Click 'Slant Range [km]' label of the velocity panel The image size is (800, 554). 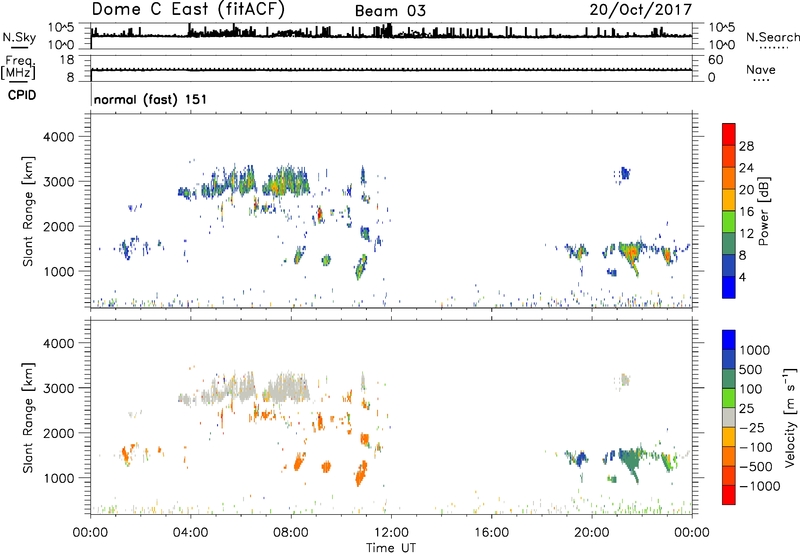tap(28, 417)
